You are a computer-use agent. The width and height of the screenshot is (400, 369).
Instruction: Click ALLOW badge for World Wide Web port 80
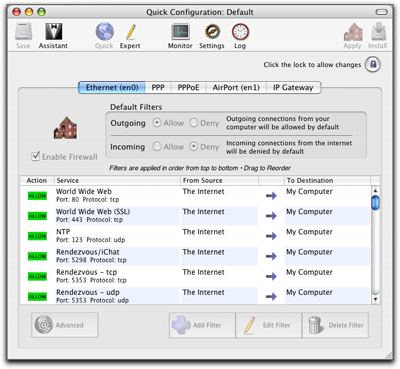click(x=37, y=196)
